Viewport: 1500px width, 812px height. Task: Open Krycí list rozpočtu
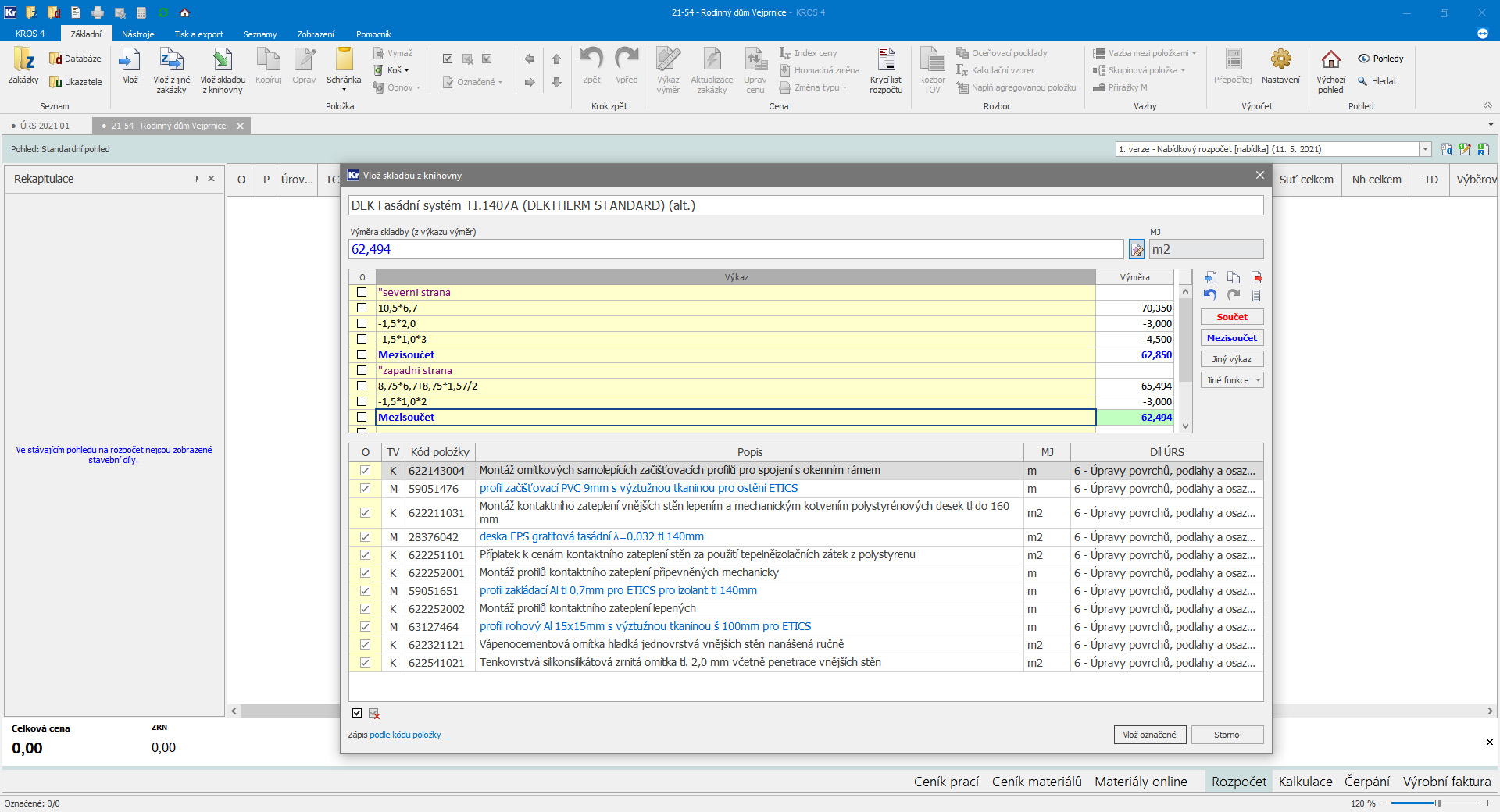tap(886, 70)
